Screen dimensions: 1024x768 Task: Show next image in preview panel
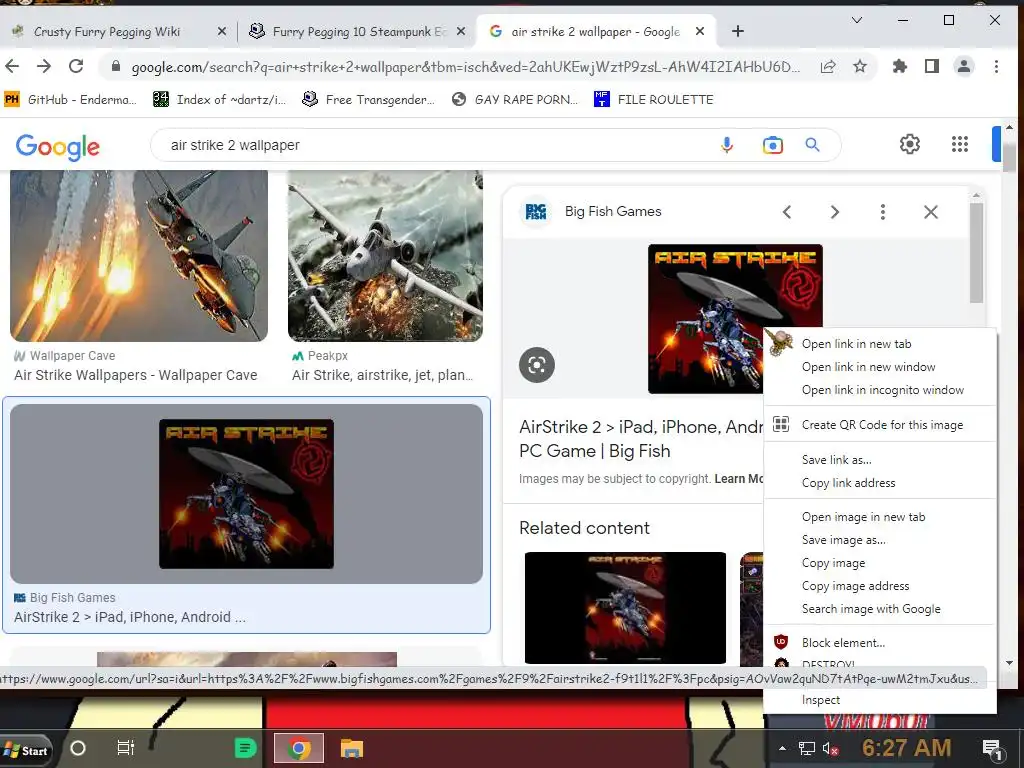click(835, 212)
